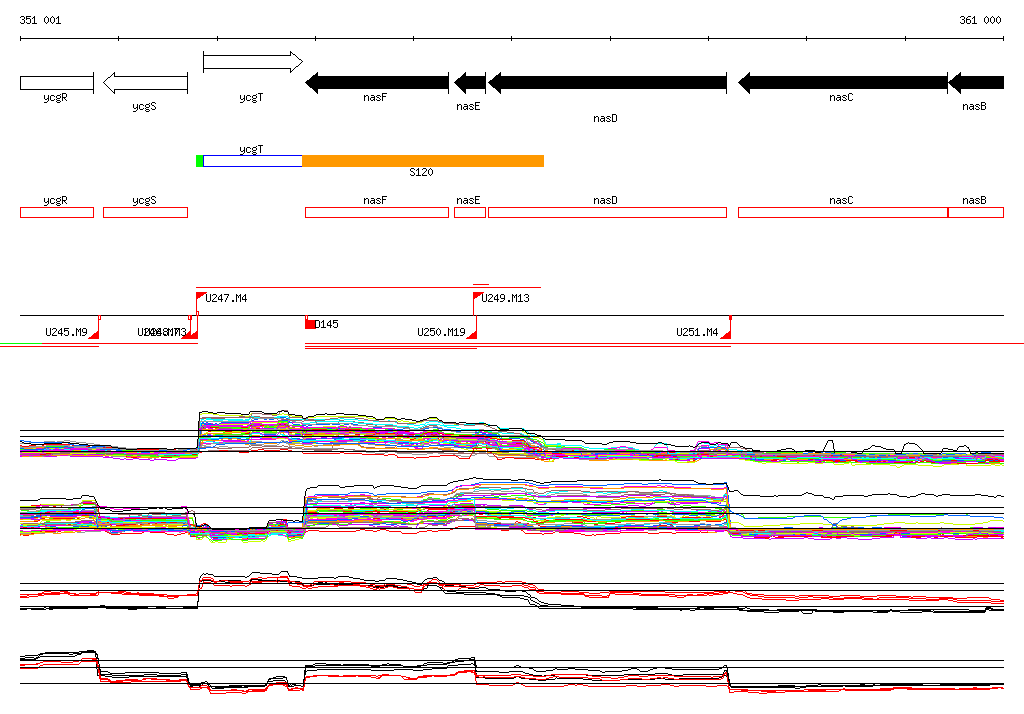Click the long black nasD gene arrow
Image resolution: width=1024 pixels, height=714 pixels.
click(607, 83)
